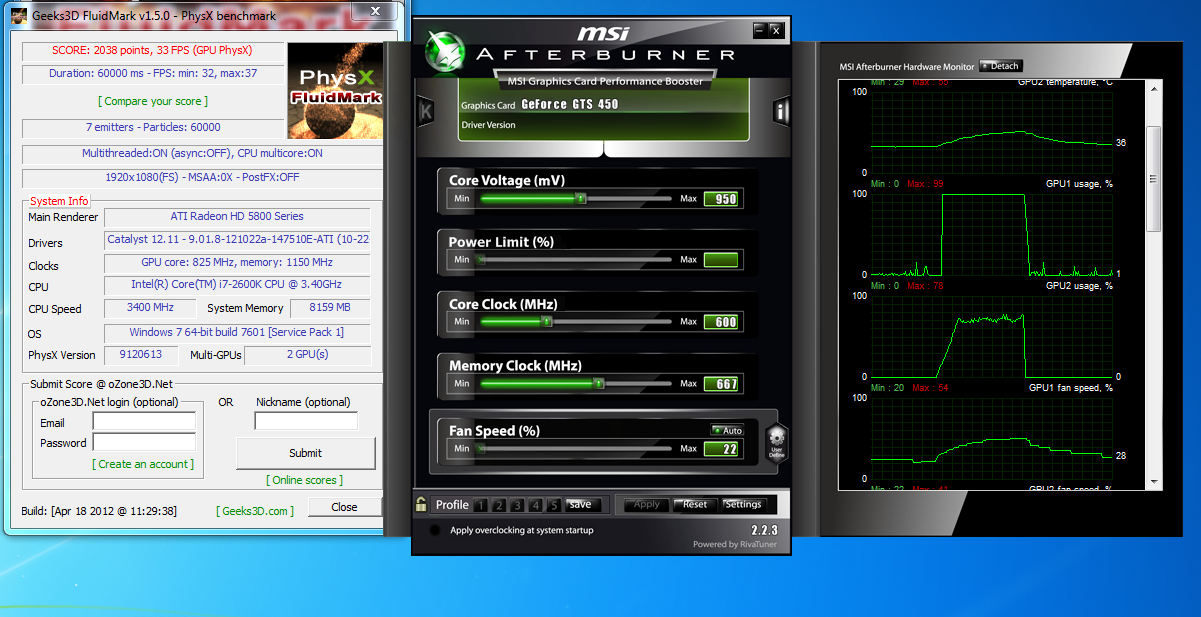
Task: Click the oZone3D Email input field
Action: click(144, 422)
